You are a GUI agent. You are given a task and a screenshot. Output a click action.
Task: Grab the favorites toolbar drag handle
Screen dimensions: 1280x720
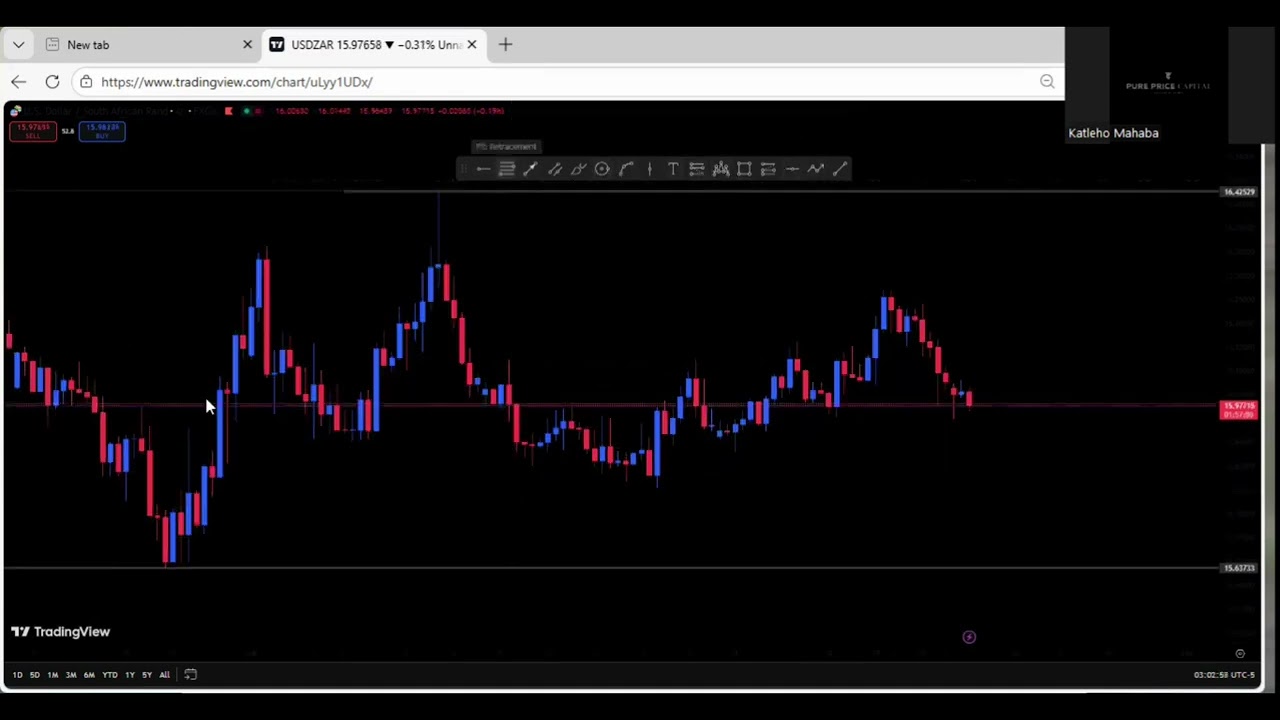(x=463, y=169)
